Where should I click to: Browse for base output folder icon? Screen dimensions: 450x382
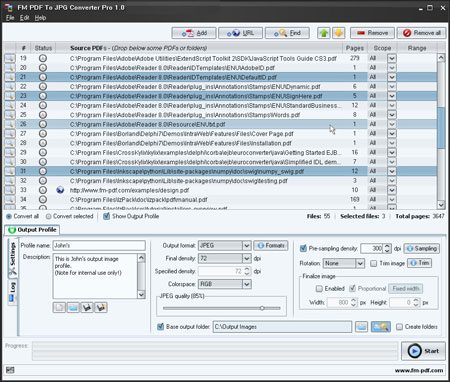pos(361,327)
